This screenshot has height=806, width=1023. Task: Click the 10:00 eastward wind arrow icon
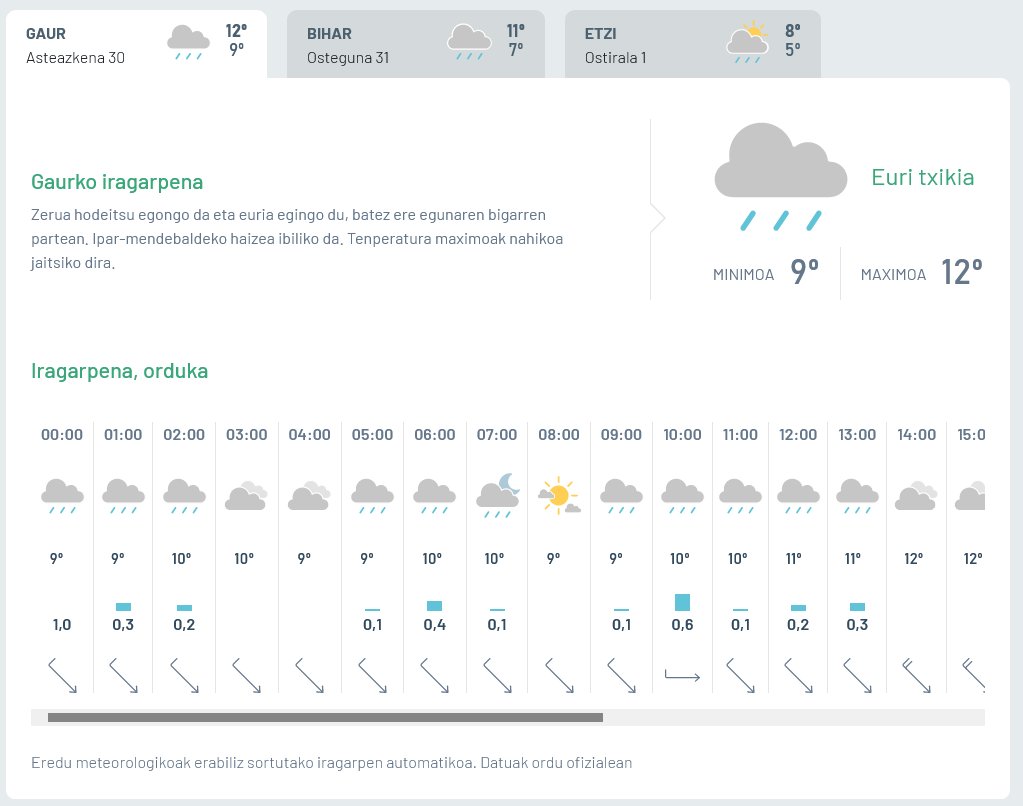682,675
